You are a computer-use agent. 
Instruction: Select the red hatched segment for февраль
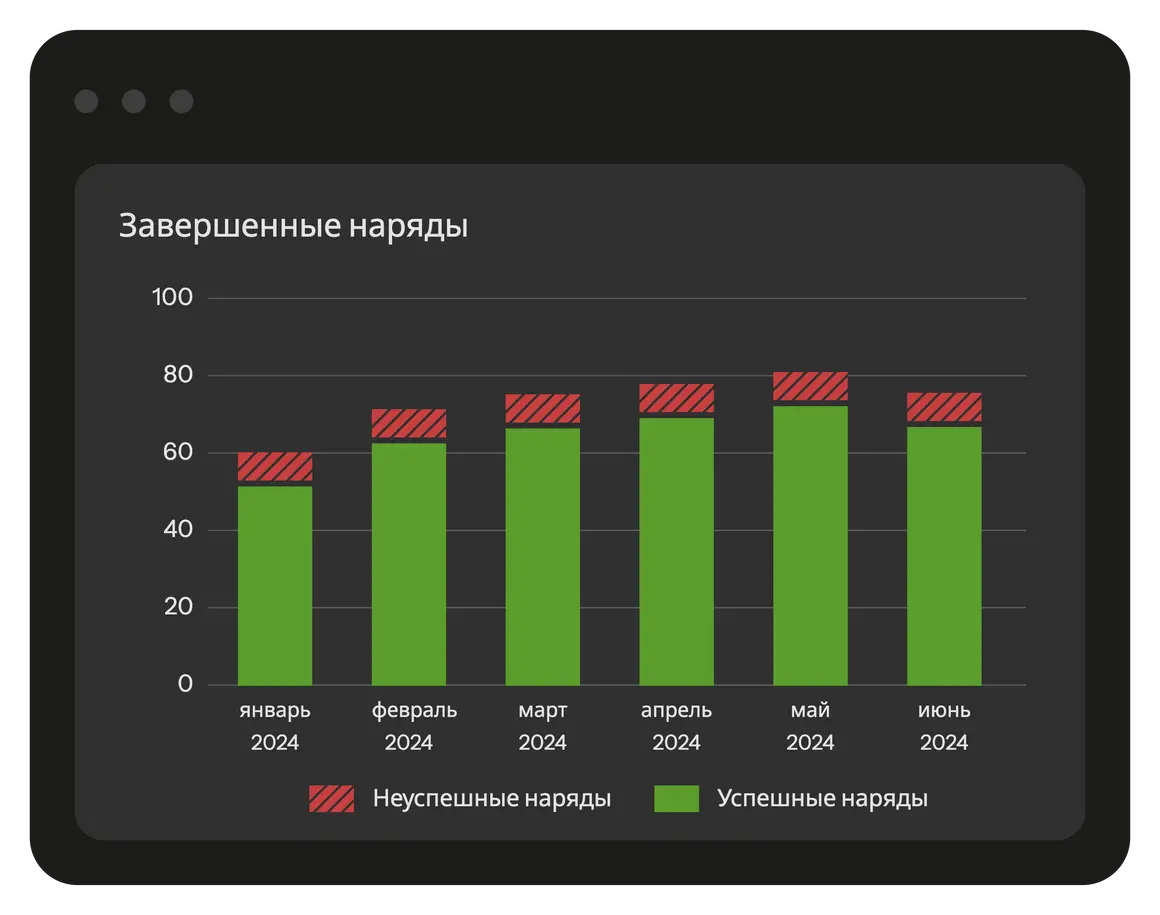[x=409, y=423]
